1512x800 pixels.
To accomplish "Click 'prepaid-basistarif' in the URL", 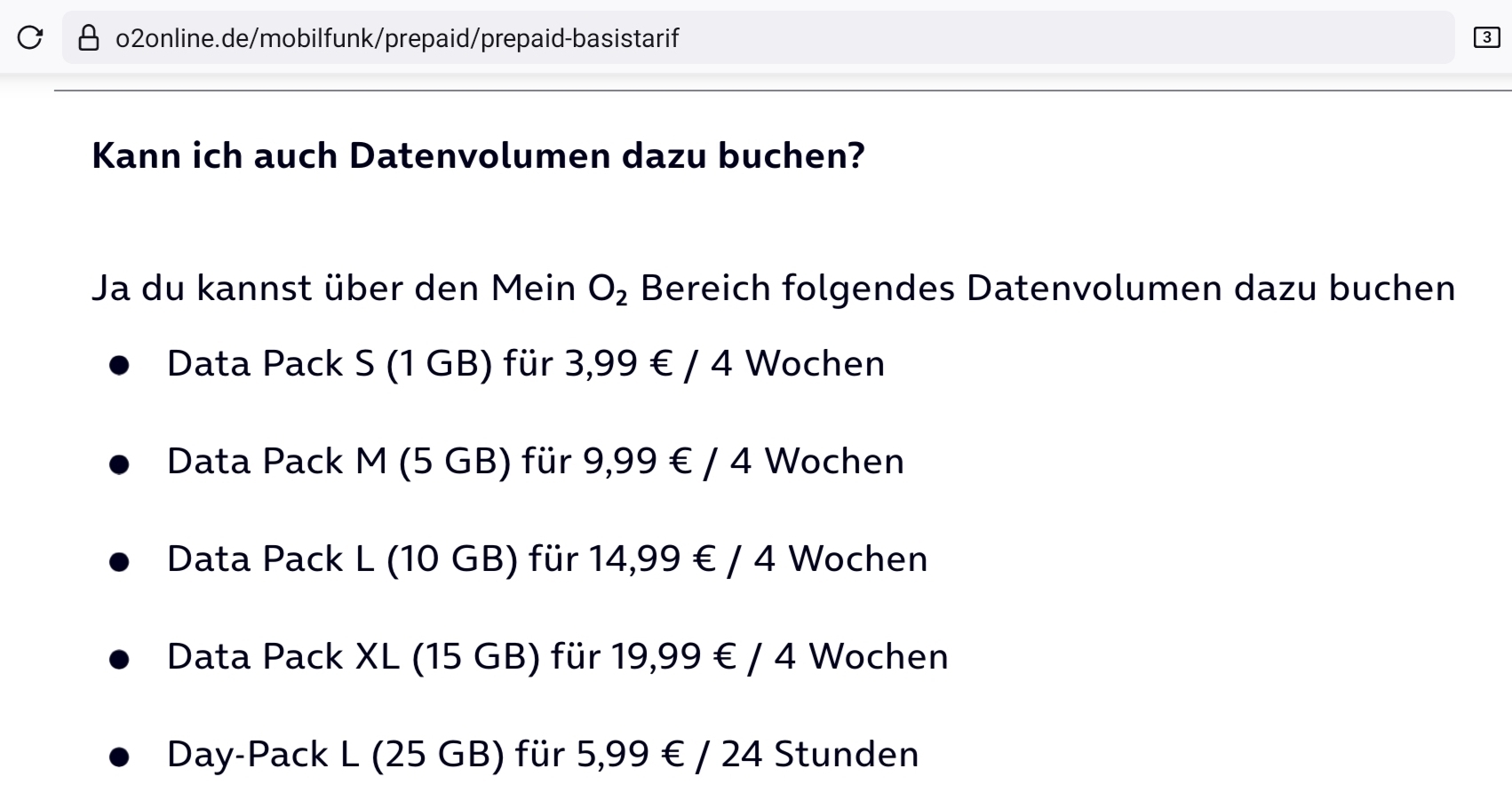I will pyautogui.click(x=579, y=38).
